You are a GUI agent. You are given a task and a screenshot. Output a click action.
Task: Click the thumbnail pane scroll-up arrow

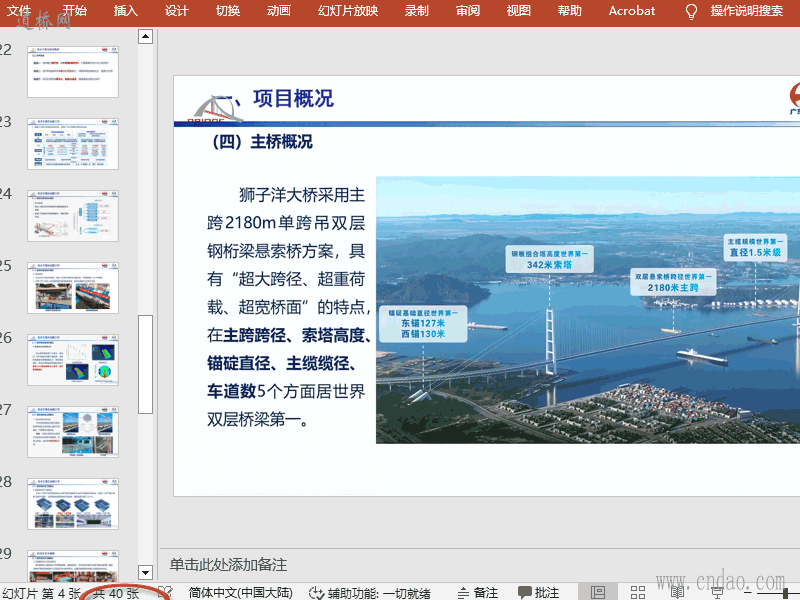pos(145,36)
